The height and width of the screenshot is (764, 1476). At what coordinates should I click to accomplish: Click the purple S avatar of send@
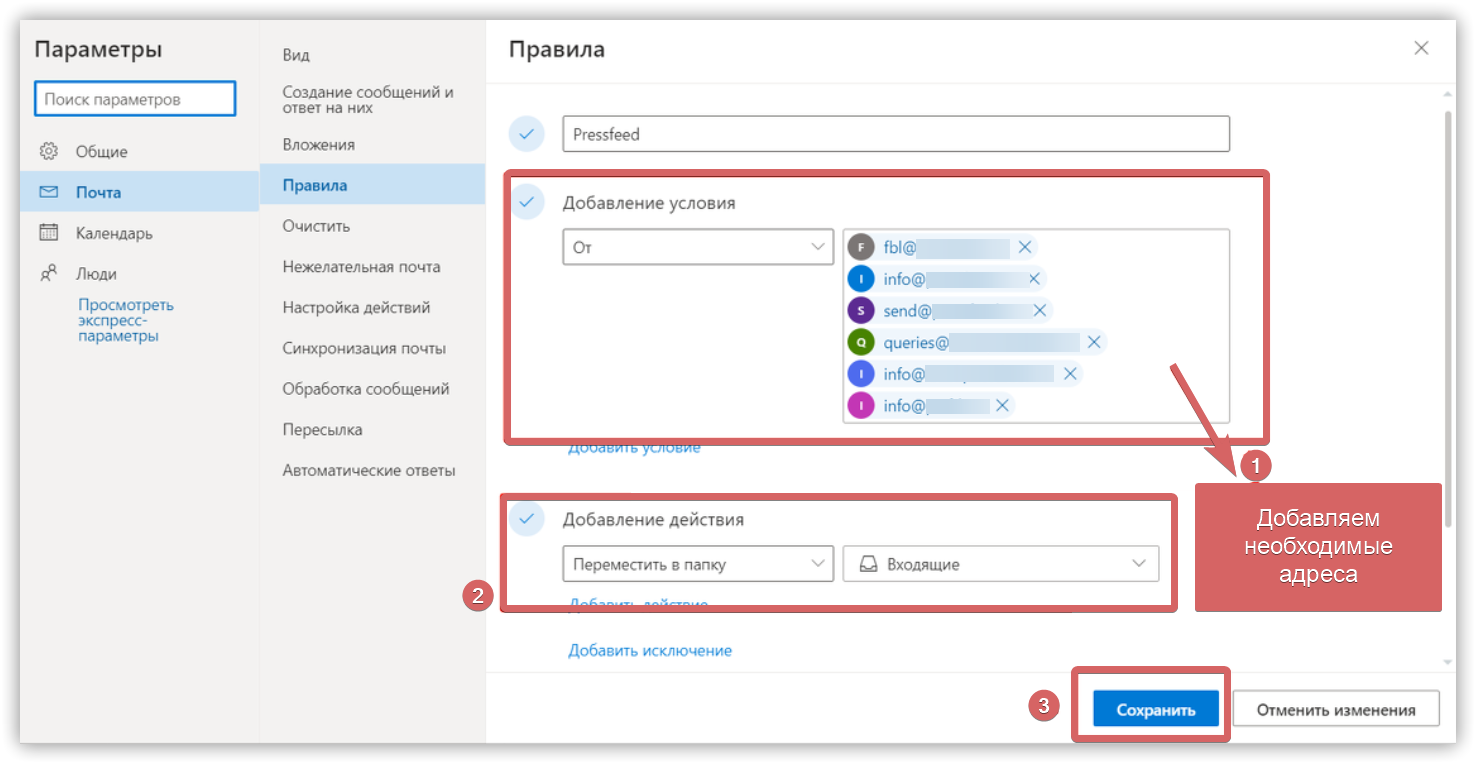click(861, 311)
